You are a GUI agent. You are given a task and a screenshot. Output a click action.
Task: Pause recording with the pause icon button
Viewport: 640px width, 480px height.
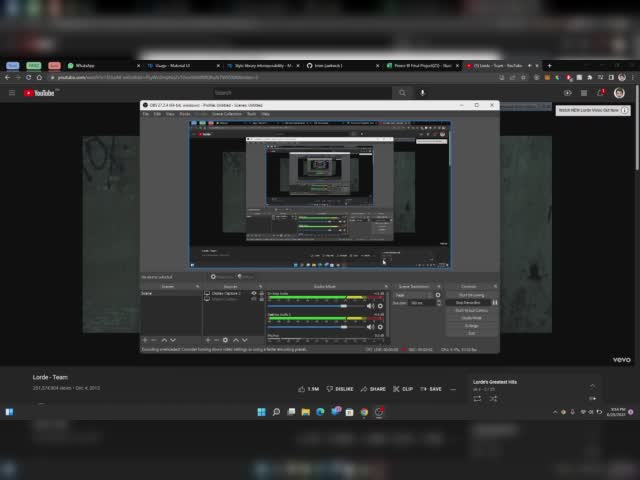495,303
